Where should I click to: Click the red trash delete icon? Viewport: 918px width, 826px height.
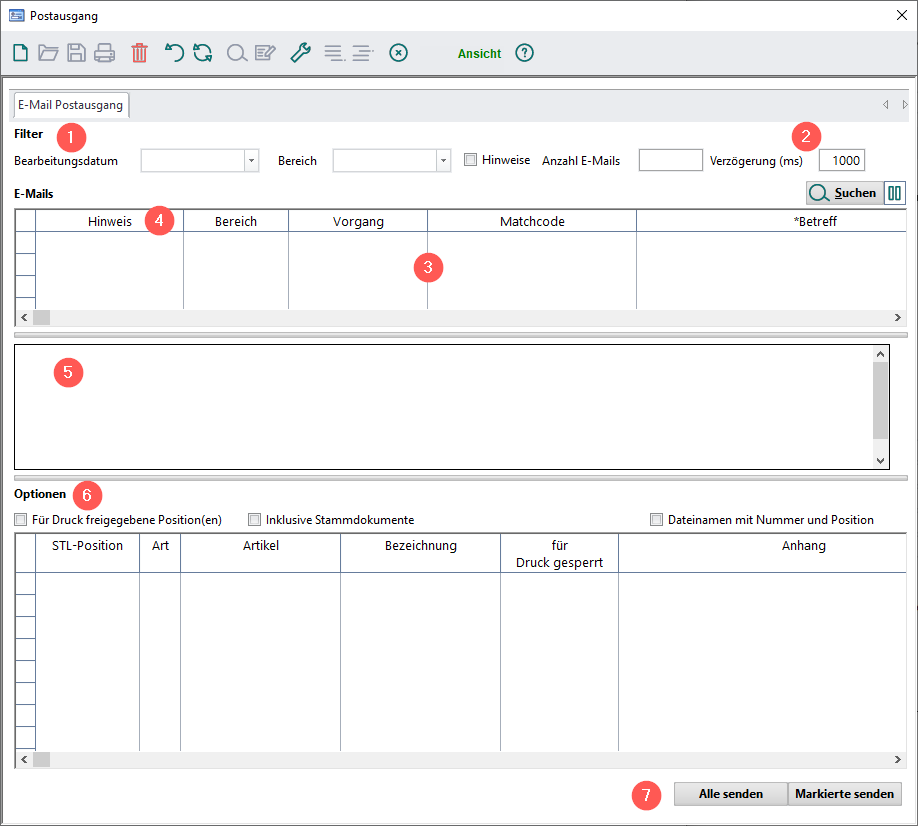139,53
